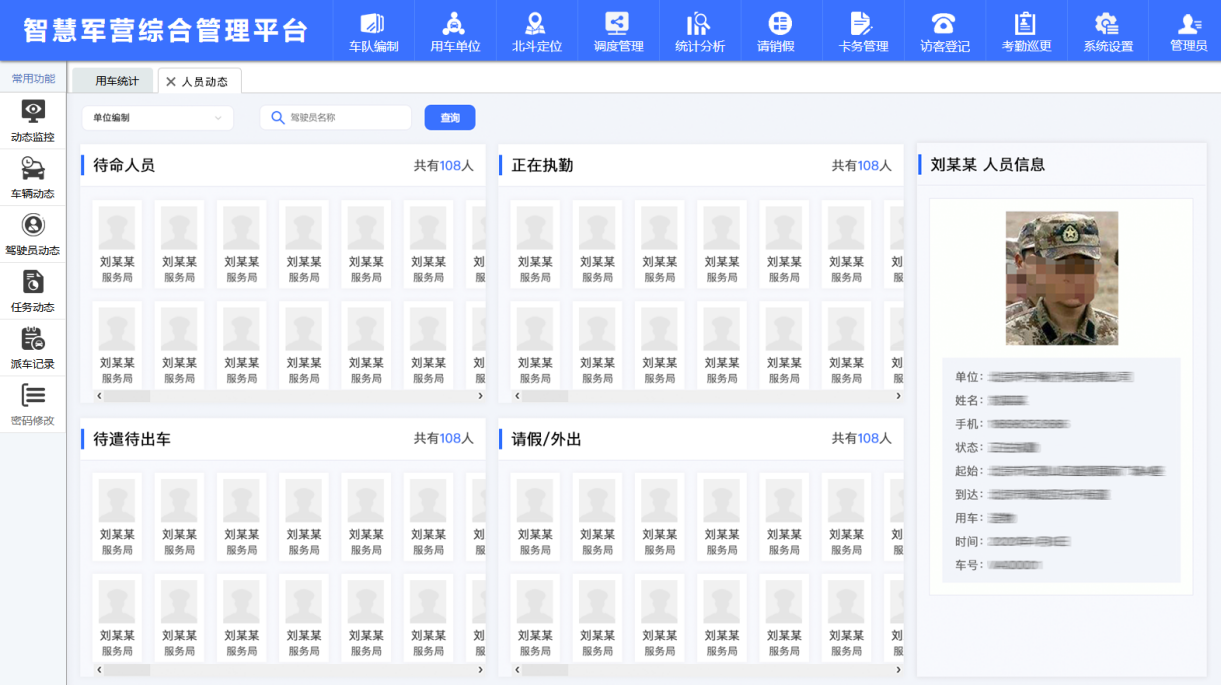Click the magnifier icon in search box
The height and width of the screenshot is (685, 1221).
click(x=278, y=118)
